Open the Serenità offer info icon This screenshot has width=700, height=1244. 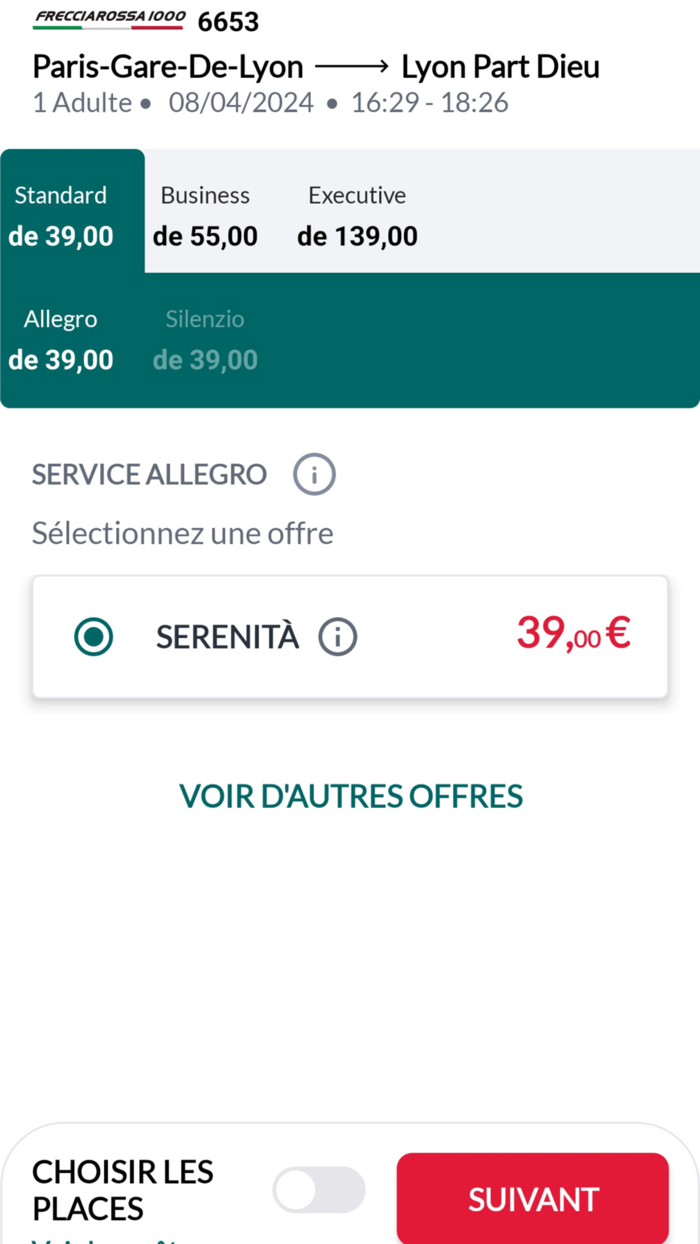coord(338,636)
